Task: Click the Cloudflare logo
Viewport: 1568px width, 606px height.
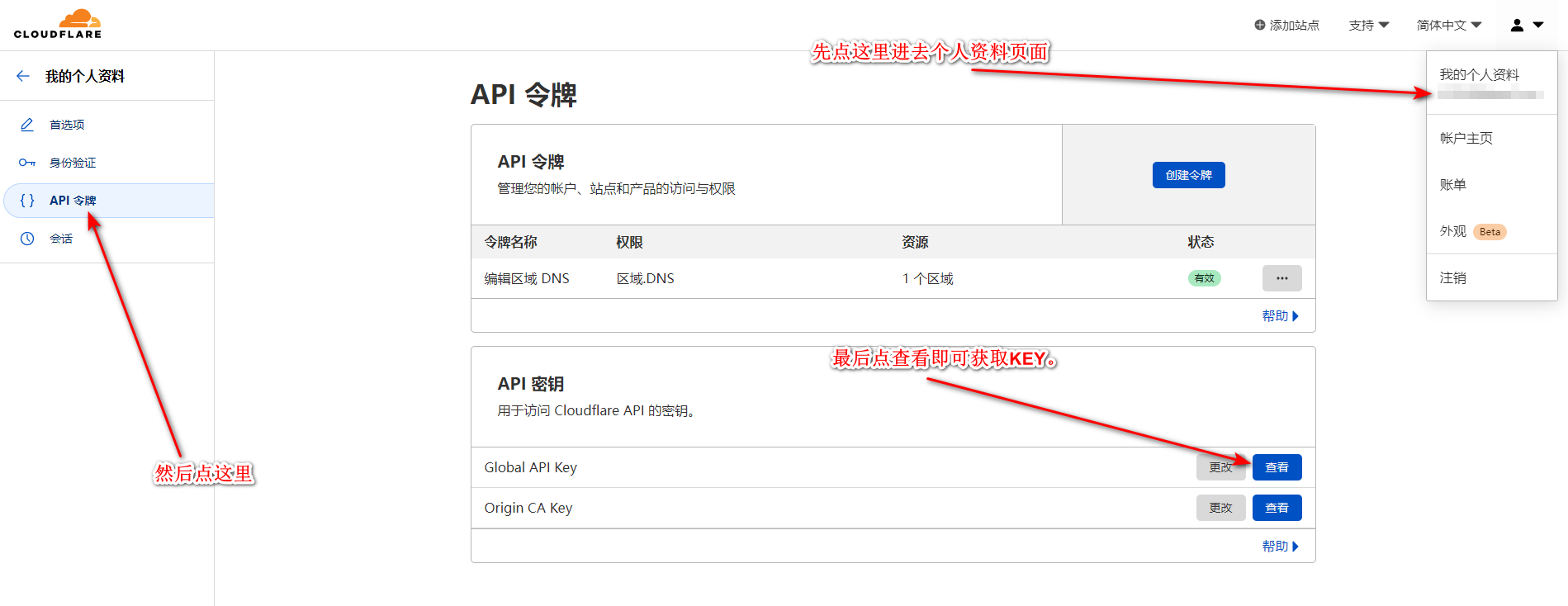Action: point(58,24)
